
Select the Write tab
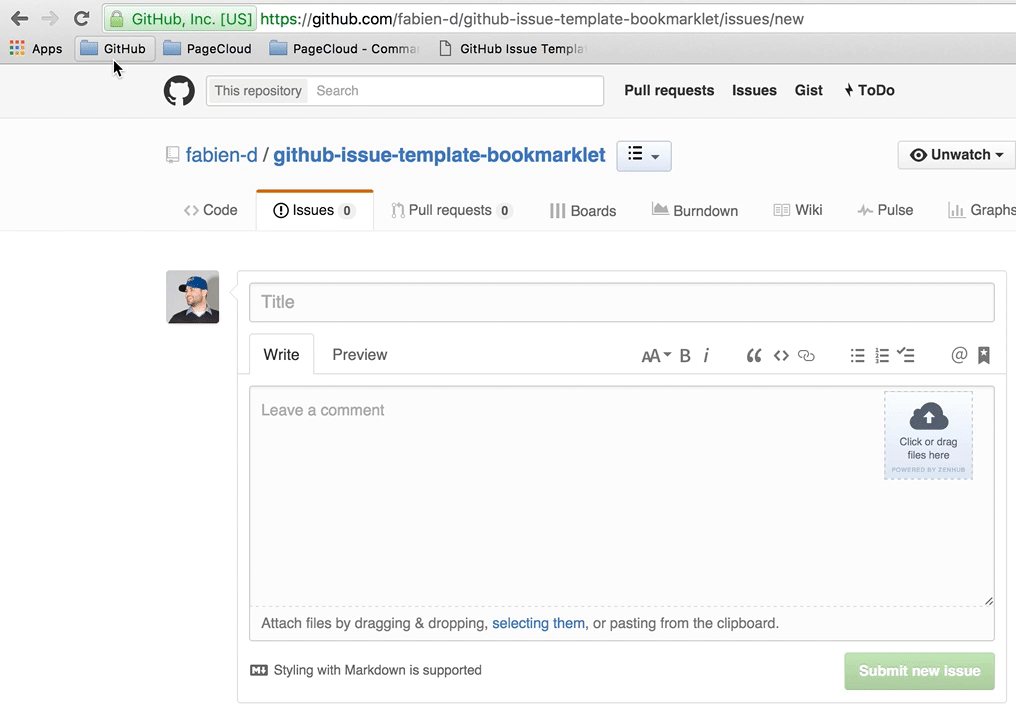pos(281,354)
